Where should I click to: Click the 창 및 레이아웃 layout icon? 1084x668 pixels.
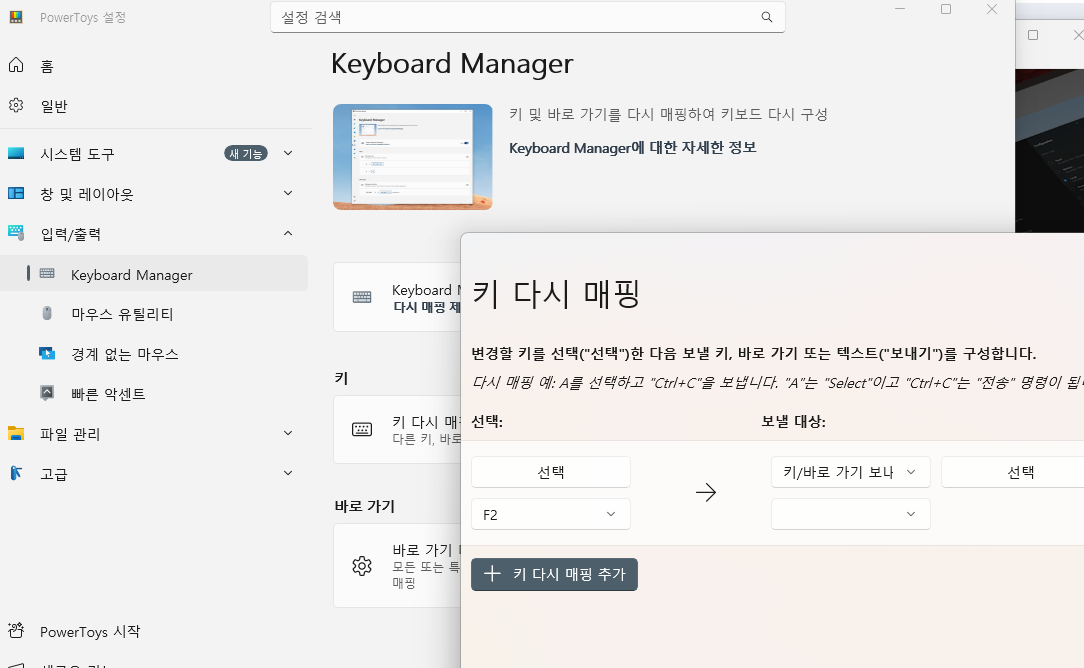tap(16, 194)
